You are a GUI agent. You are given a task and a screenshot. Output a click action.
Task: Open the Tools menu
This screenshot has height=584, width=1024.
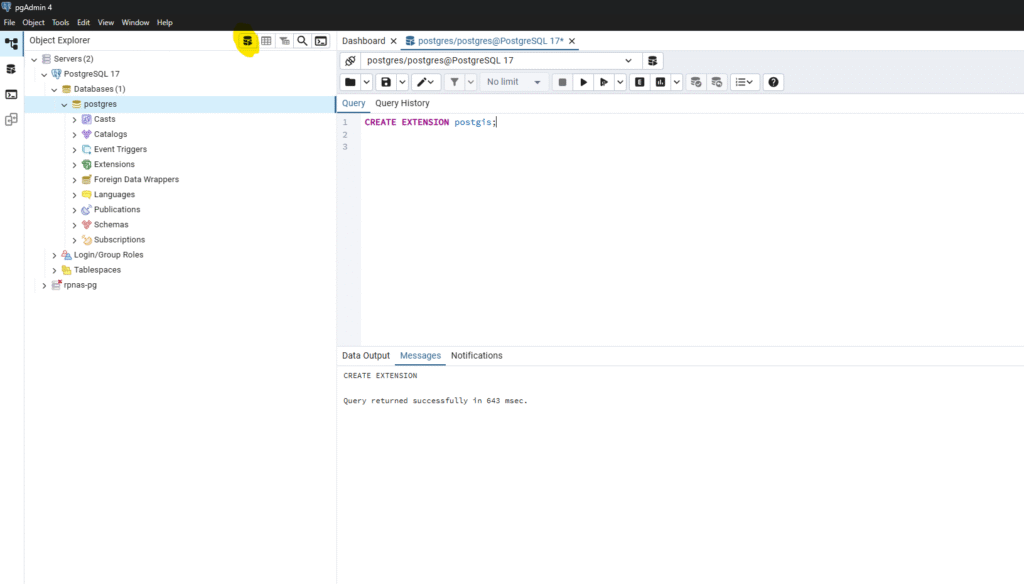61,22
